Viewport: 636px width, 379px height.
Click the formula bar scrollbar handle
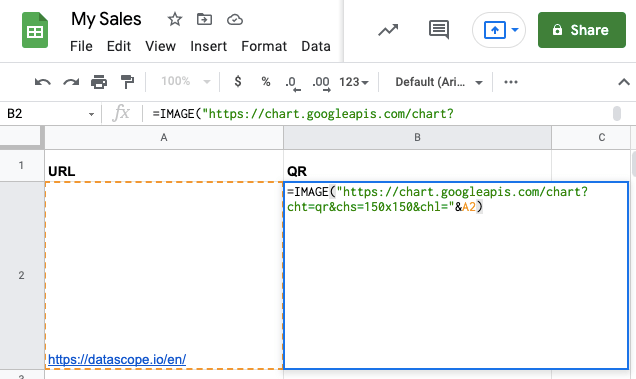[x=617, y=114]
